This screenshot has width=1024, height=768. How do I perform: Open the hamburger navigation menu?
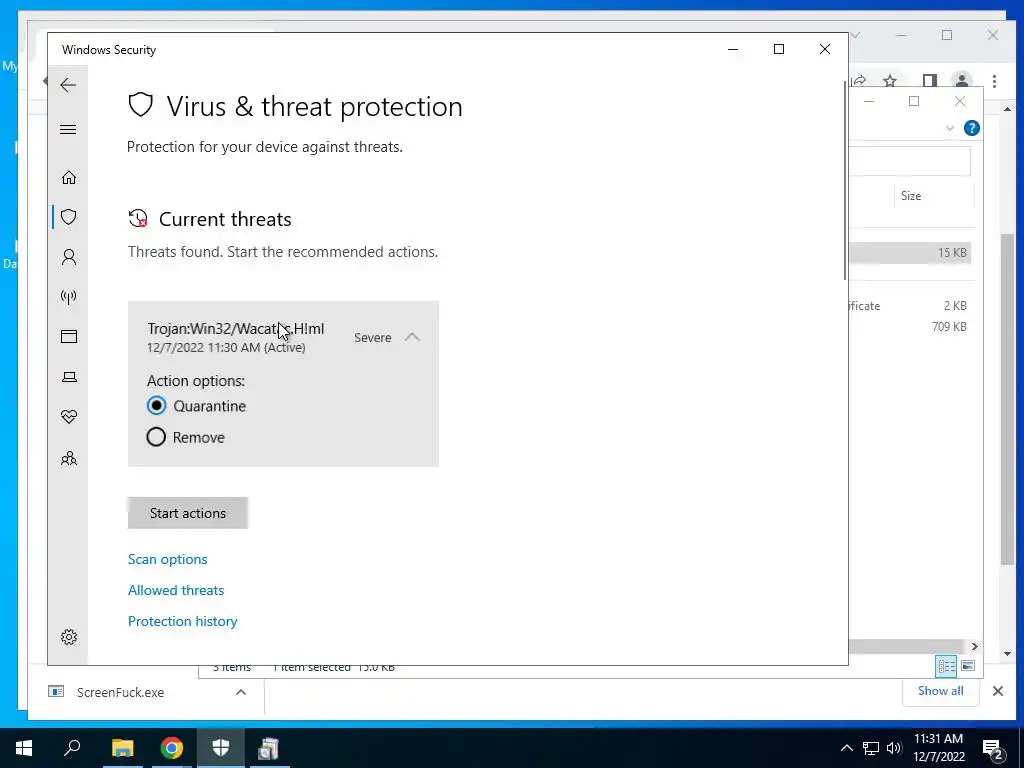[x=68, y=129]
